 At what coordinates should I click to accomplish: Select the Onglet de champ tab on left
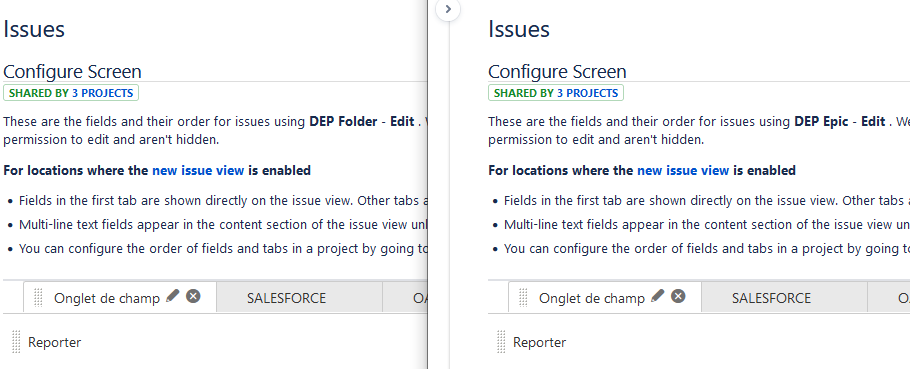coord(107,298)
